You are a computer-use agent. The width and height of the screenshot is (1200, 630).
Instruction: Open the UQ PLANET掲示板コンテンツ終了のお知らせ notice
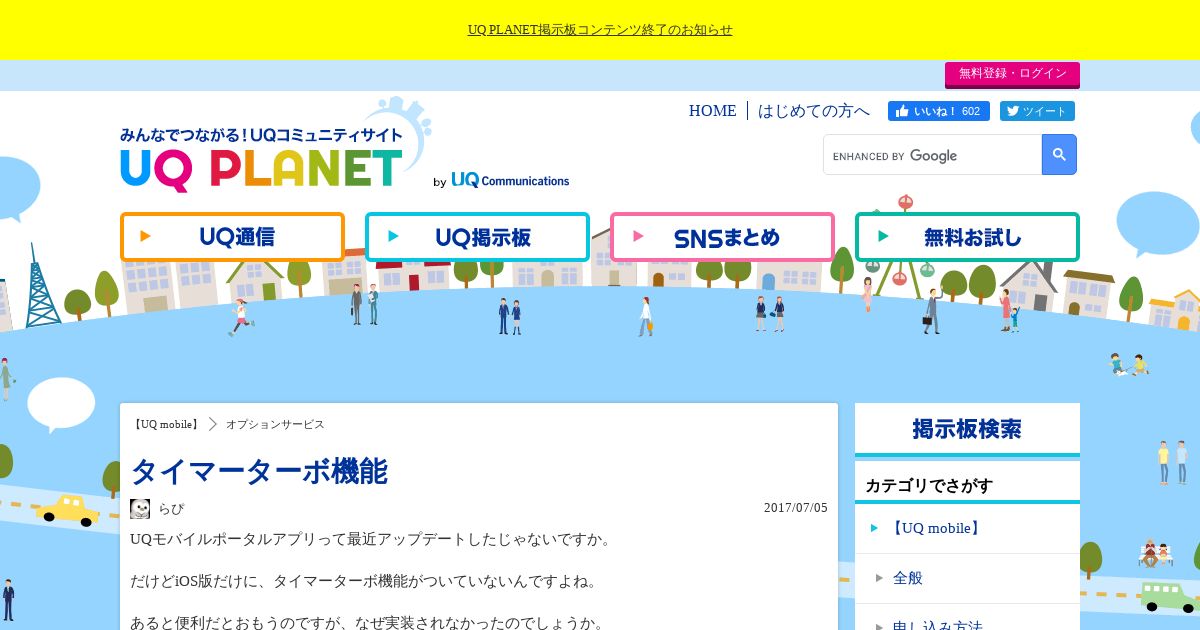[600, 30]
